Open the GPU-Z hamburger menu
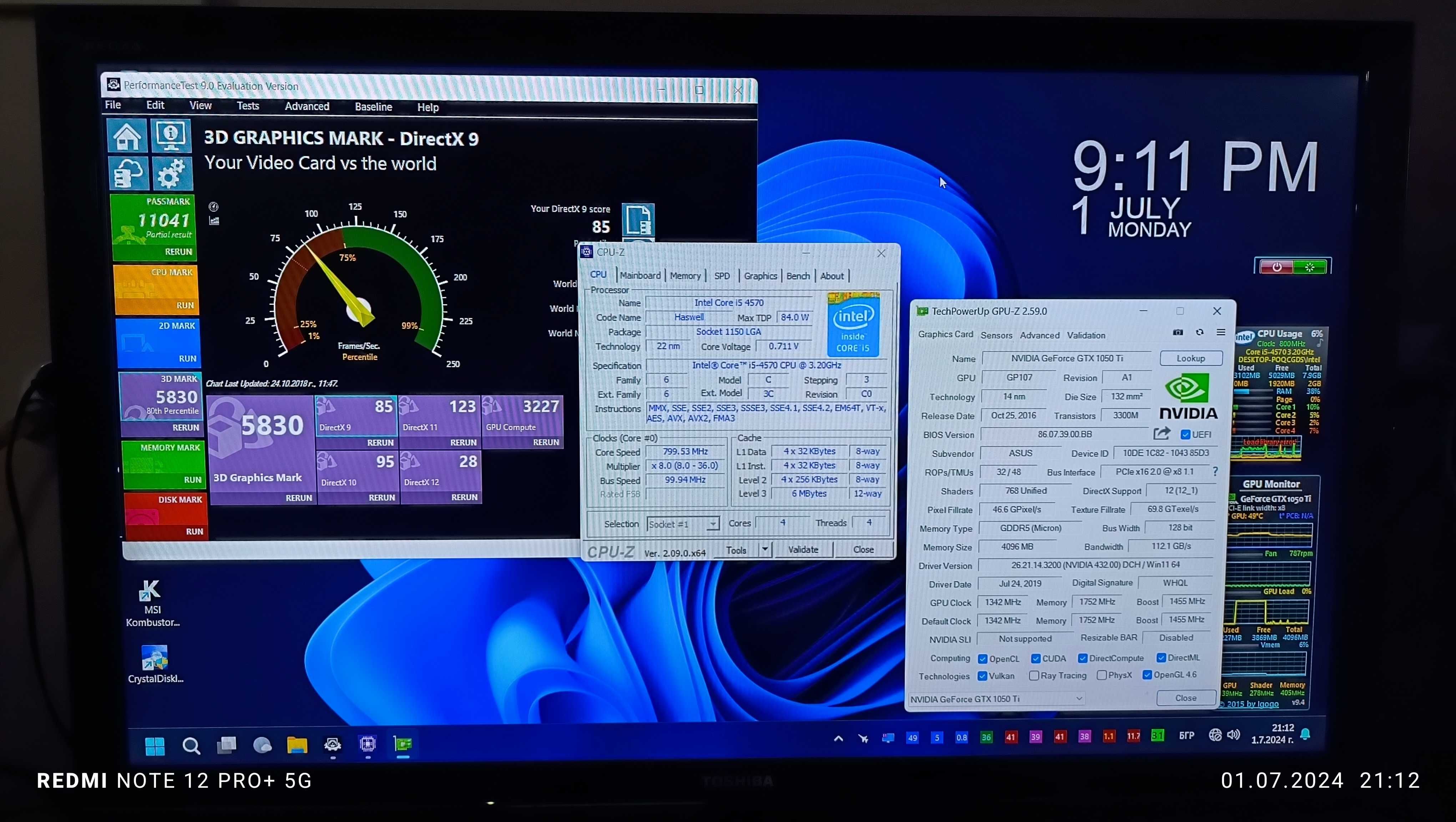Viewport: 1456px width, 822px height. (x=1221, y=332)
